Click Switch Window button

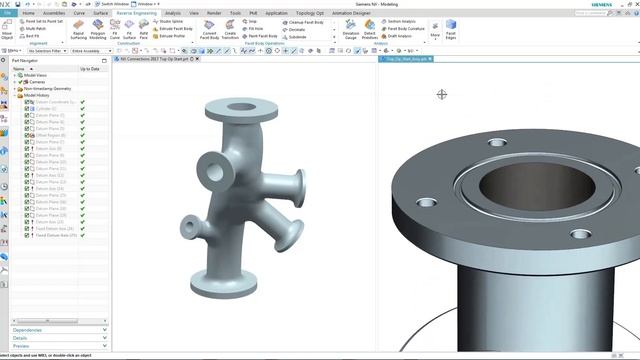(111, 4)
